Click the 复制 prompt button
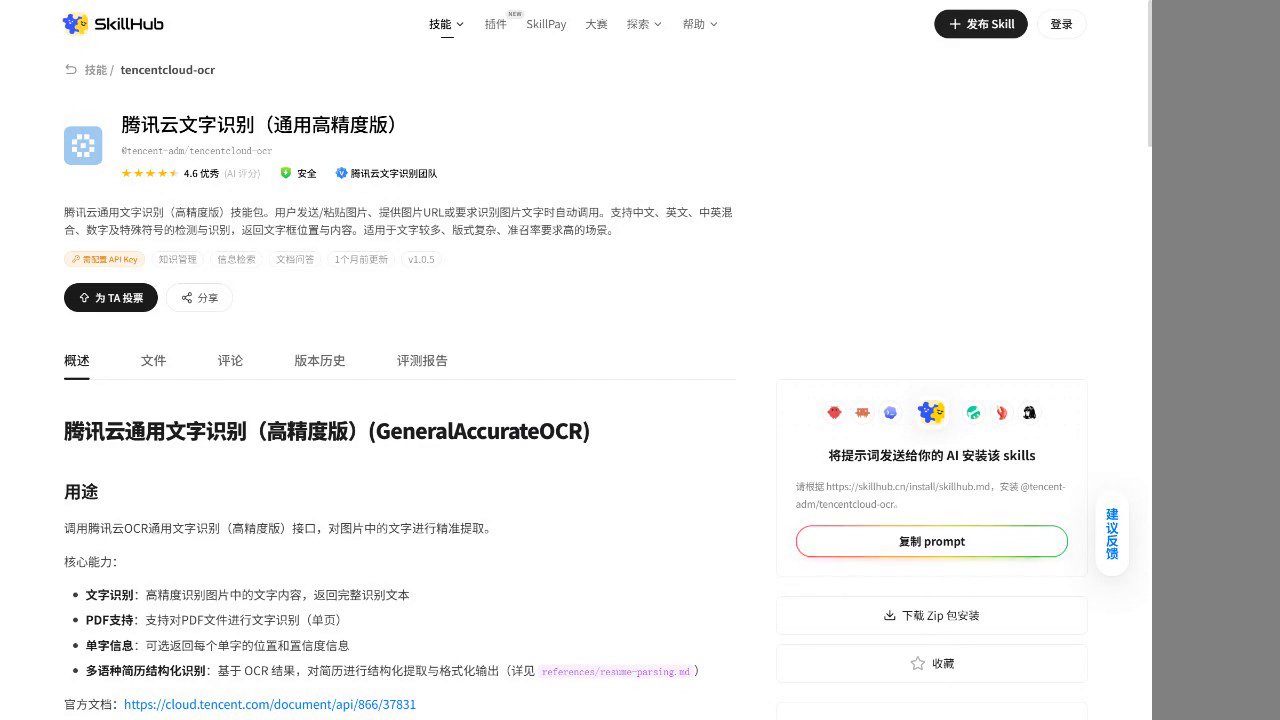 pyautogui.click(x=932, y=541)
